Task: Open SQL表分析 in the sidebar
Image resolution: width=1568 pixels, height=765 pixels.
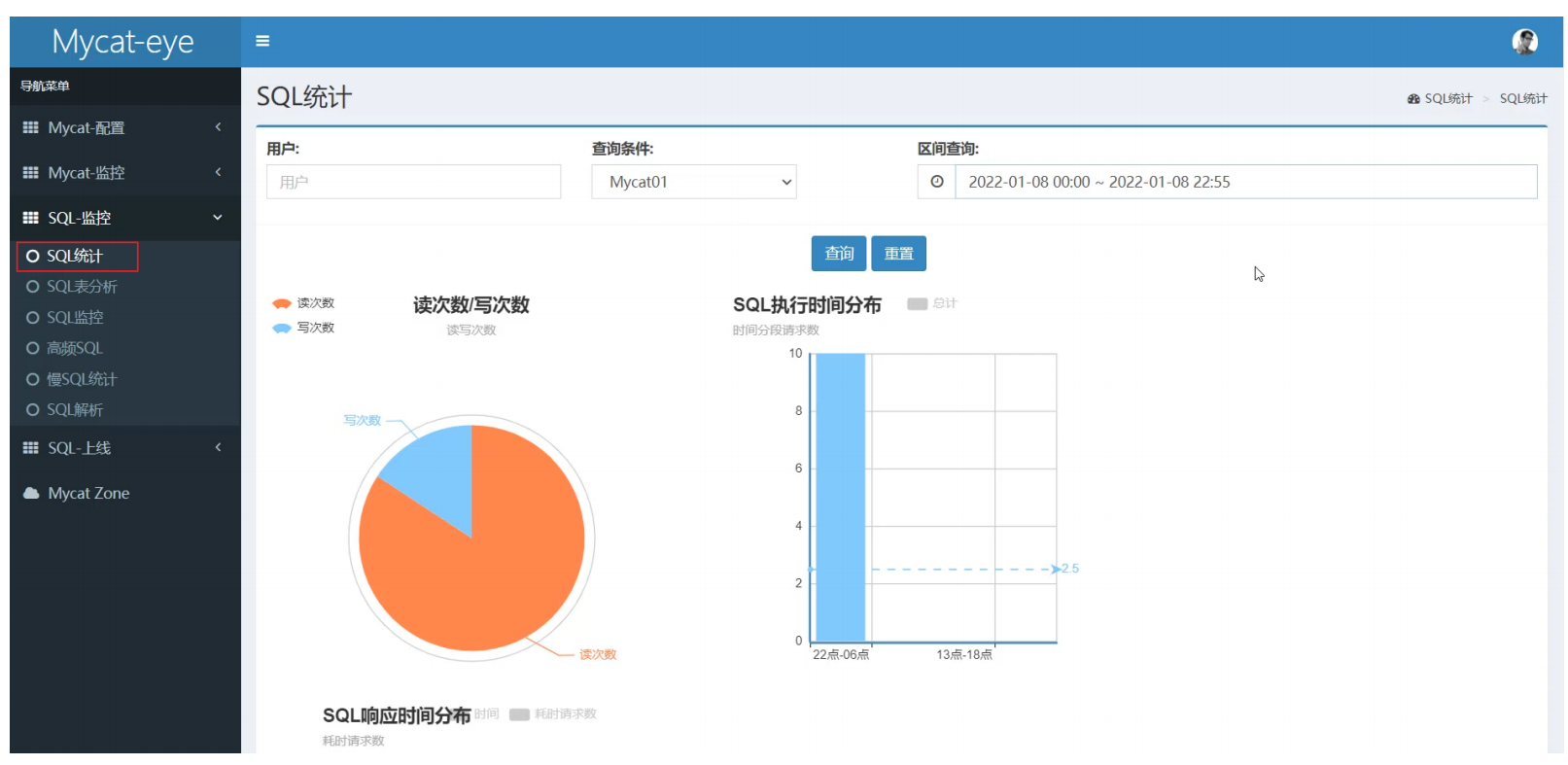Action: (82, 287)
